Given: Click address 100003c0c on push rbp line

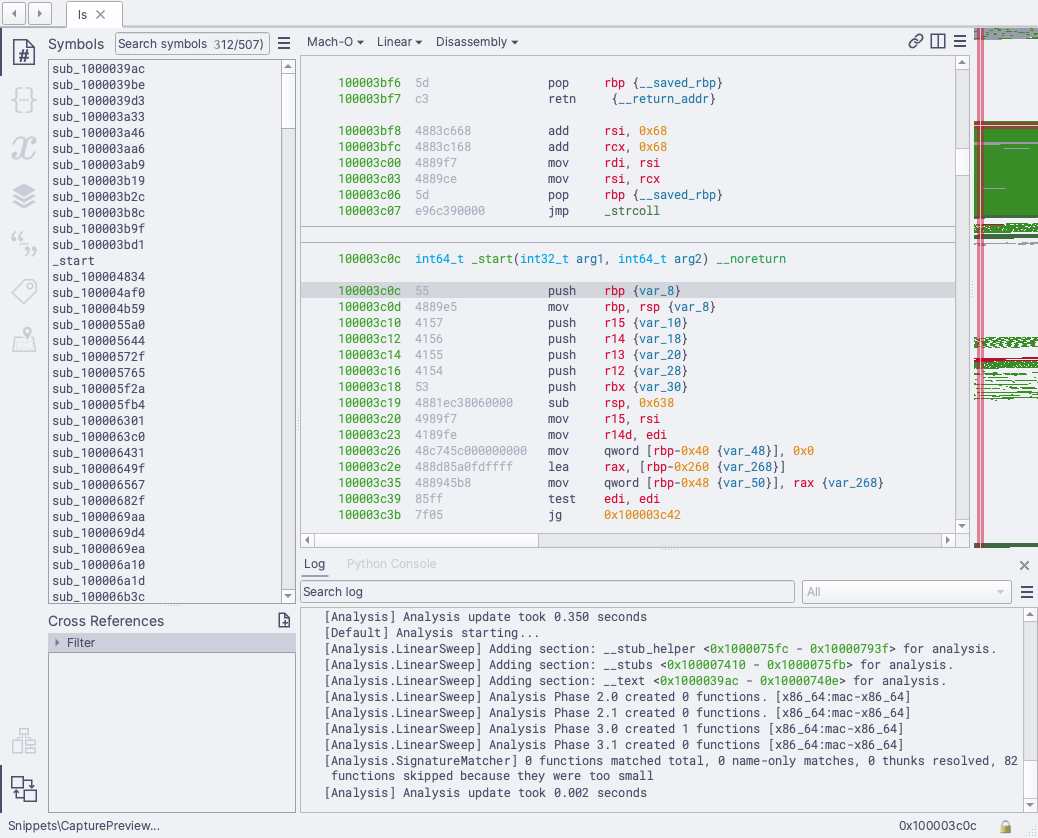Looking at the screenshot, I should point(369,291).
